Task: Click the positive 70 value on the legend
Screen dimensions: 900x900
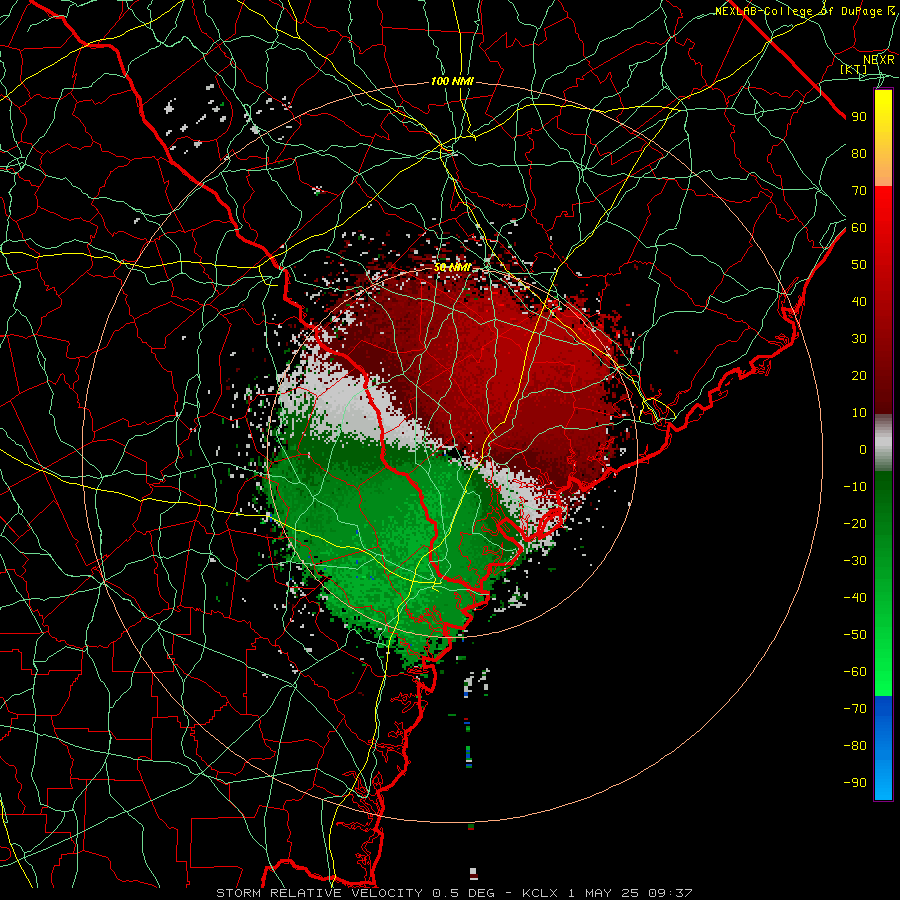Action: click(x=859, y=191)
